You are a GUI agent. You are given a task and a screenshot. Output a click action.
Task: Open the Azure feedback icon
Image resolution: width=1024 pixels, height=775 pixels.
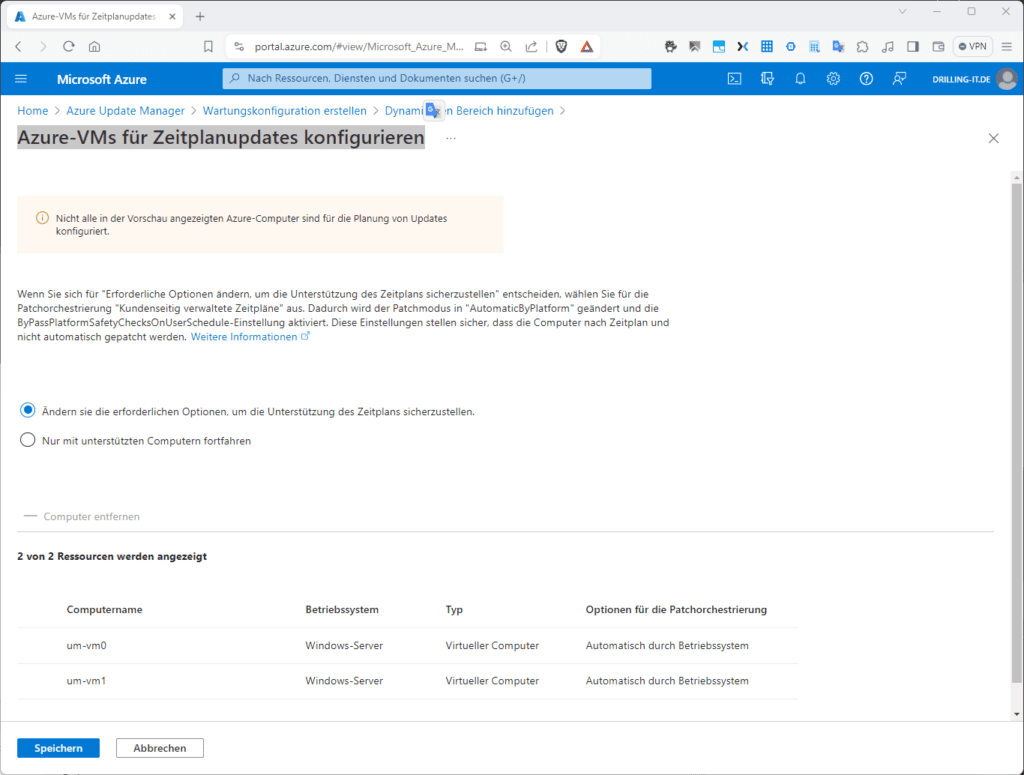[x=899, y=79]
